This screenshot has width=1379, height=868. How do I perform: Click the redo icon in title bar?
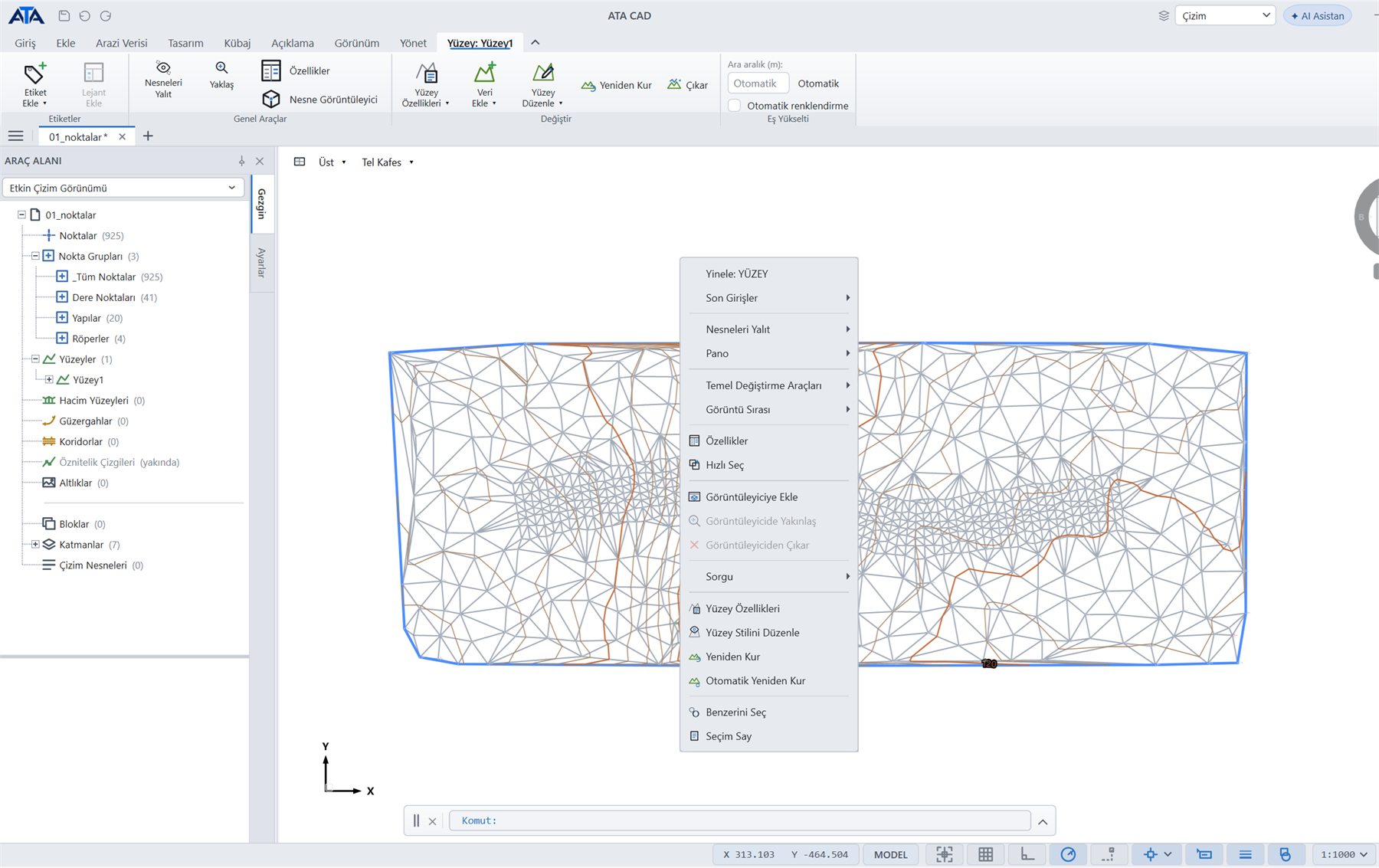(106, 15)
